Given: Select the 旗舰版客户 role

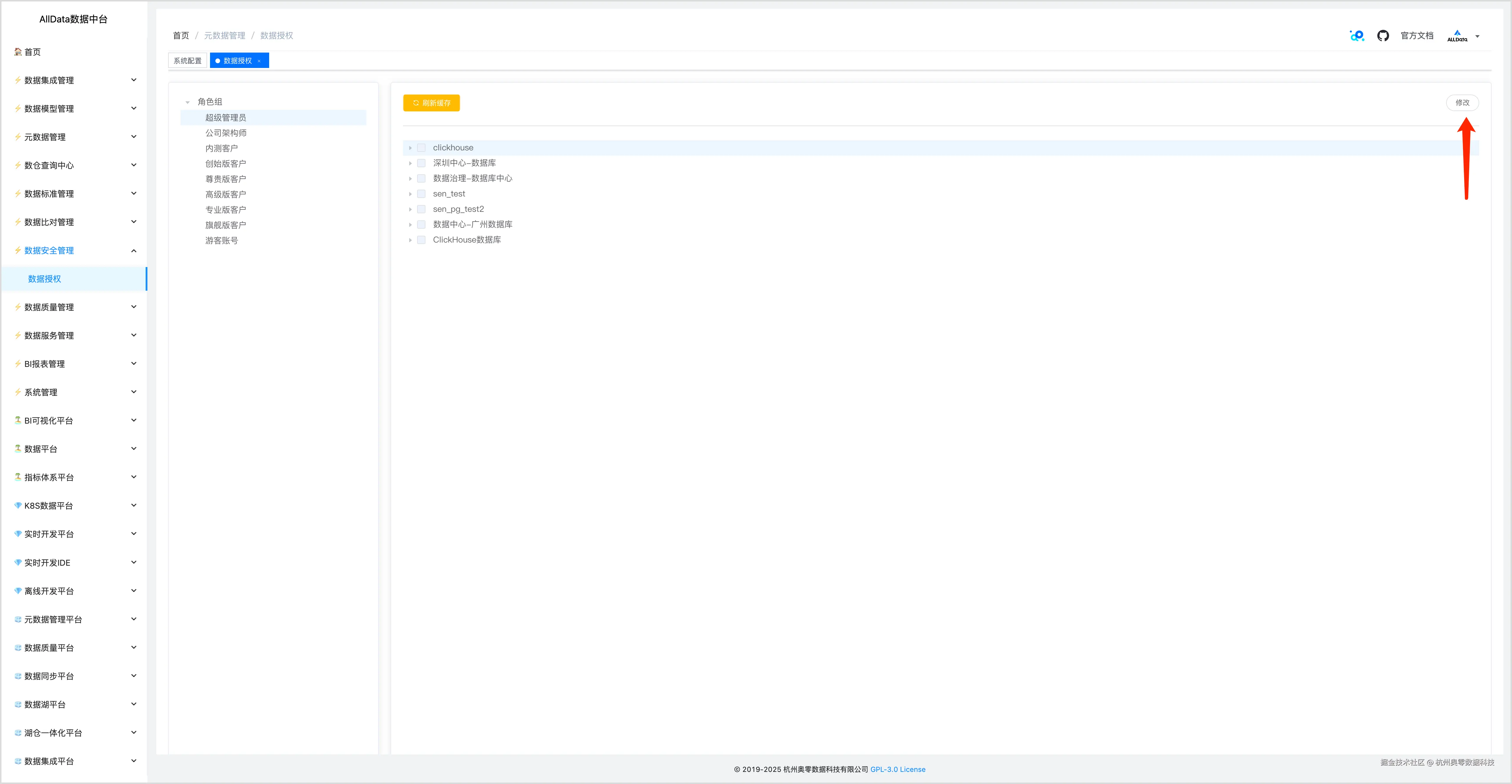Looking at the screenshot, I should click(274, 225).
